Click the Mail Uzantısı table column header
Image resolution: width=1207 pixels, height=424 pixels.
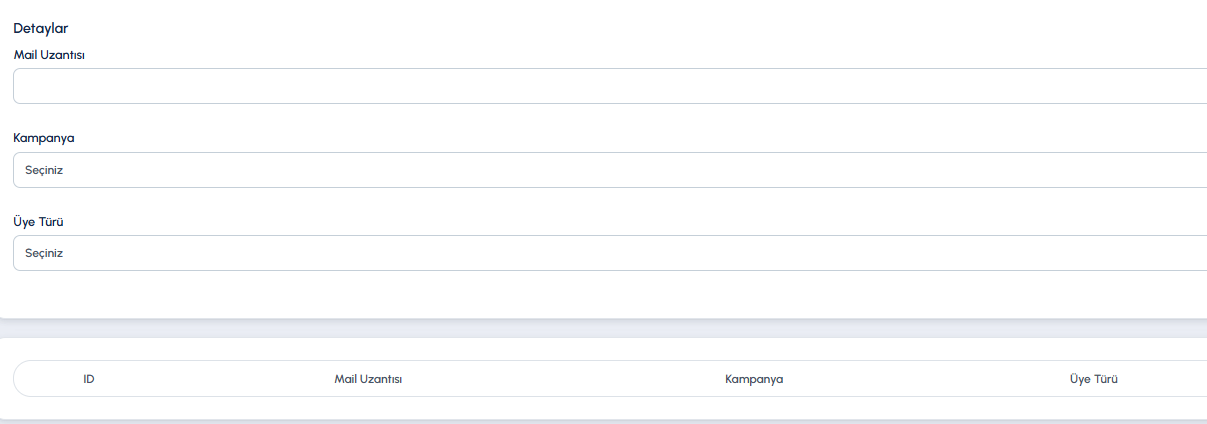368,379
